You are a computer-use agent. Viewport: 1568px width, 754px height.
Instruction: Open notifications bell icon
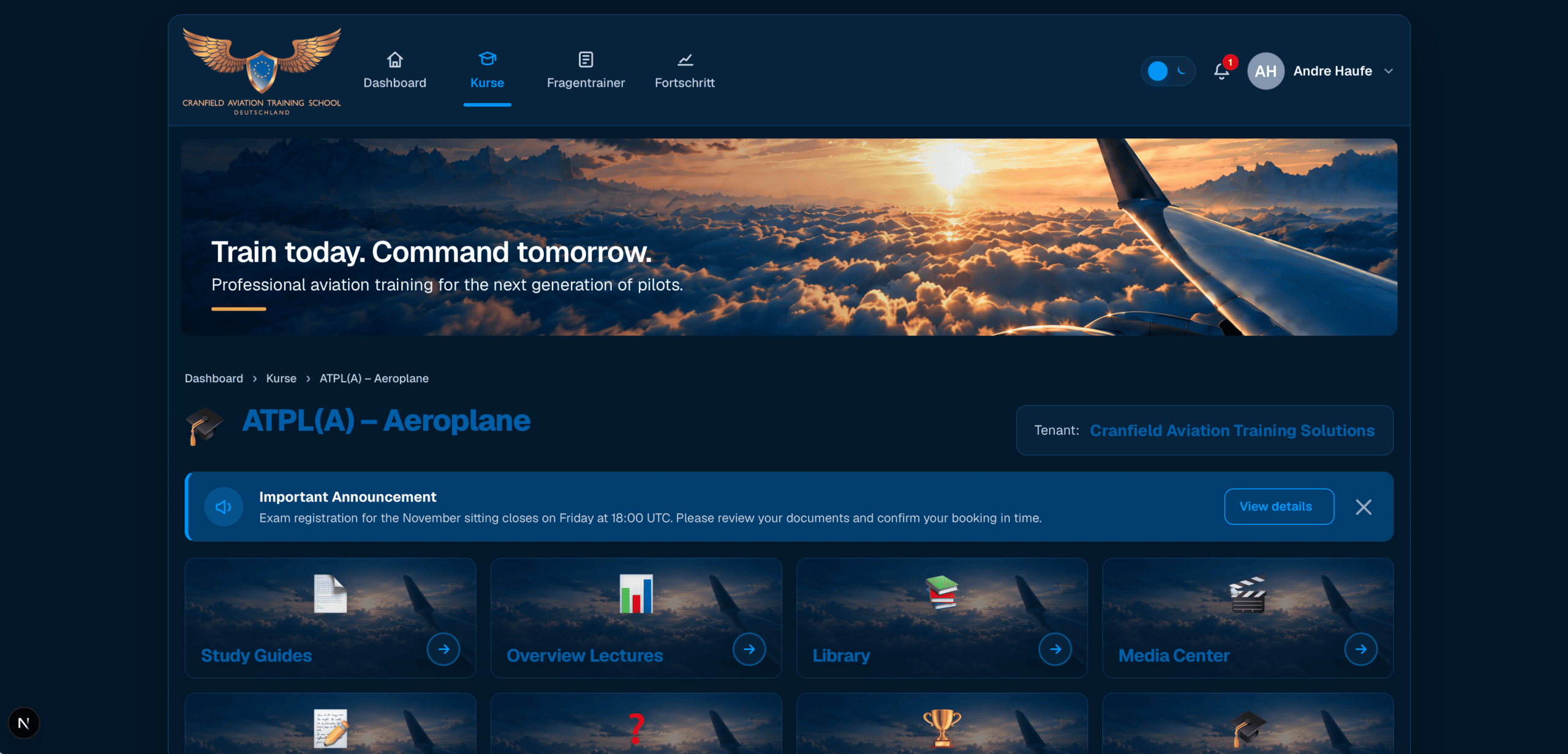(x=1222, y=71)
